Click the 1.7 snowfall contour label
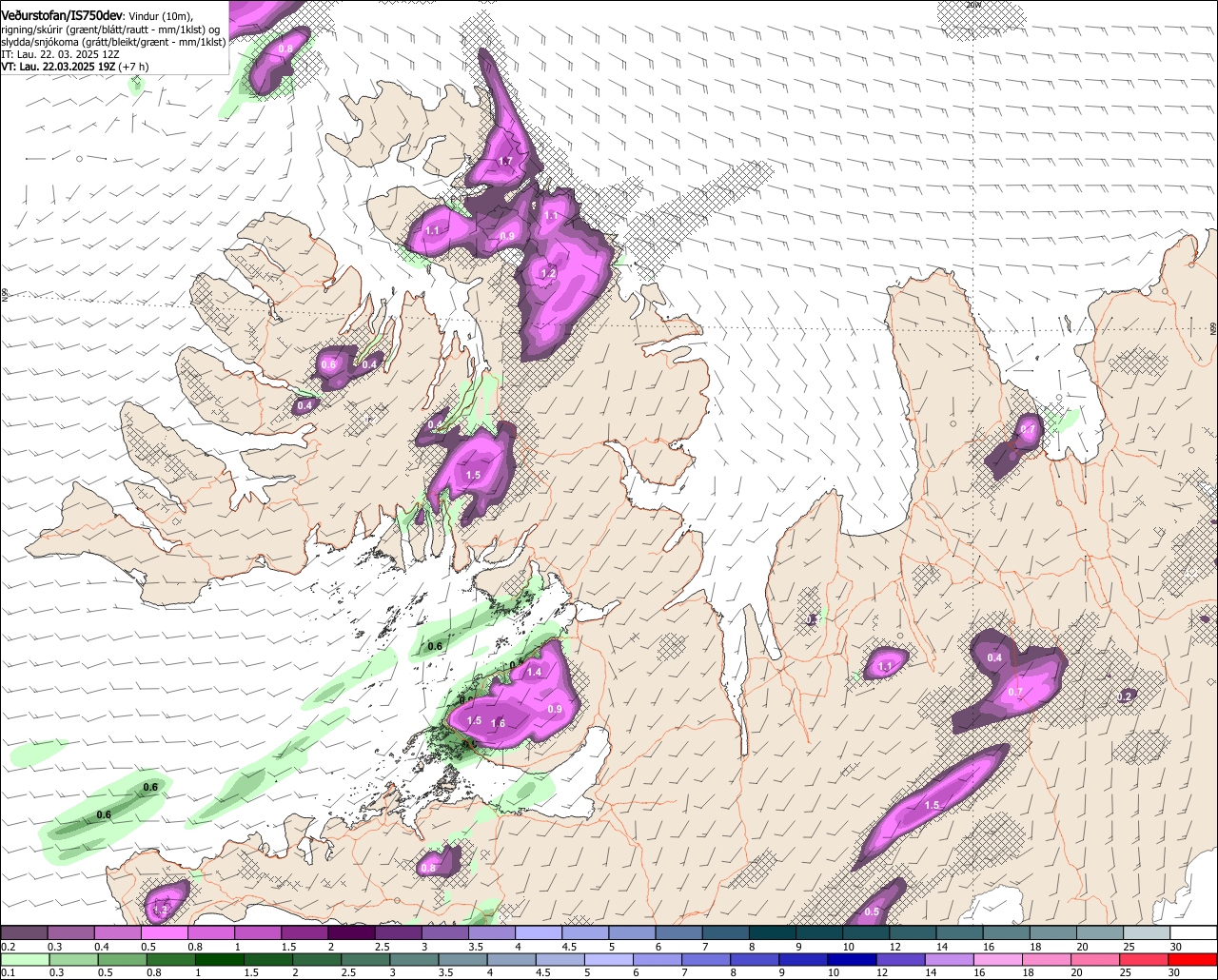The height and width of the screenshot is (980, 1218). point(505,162)
